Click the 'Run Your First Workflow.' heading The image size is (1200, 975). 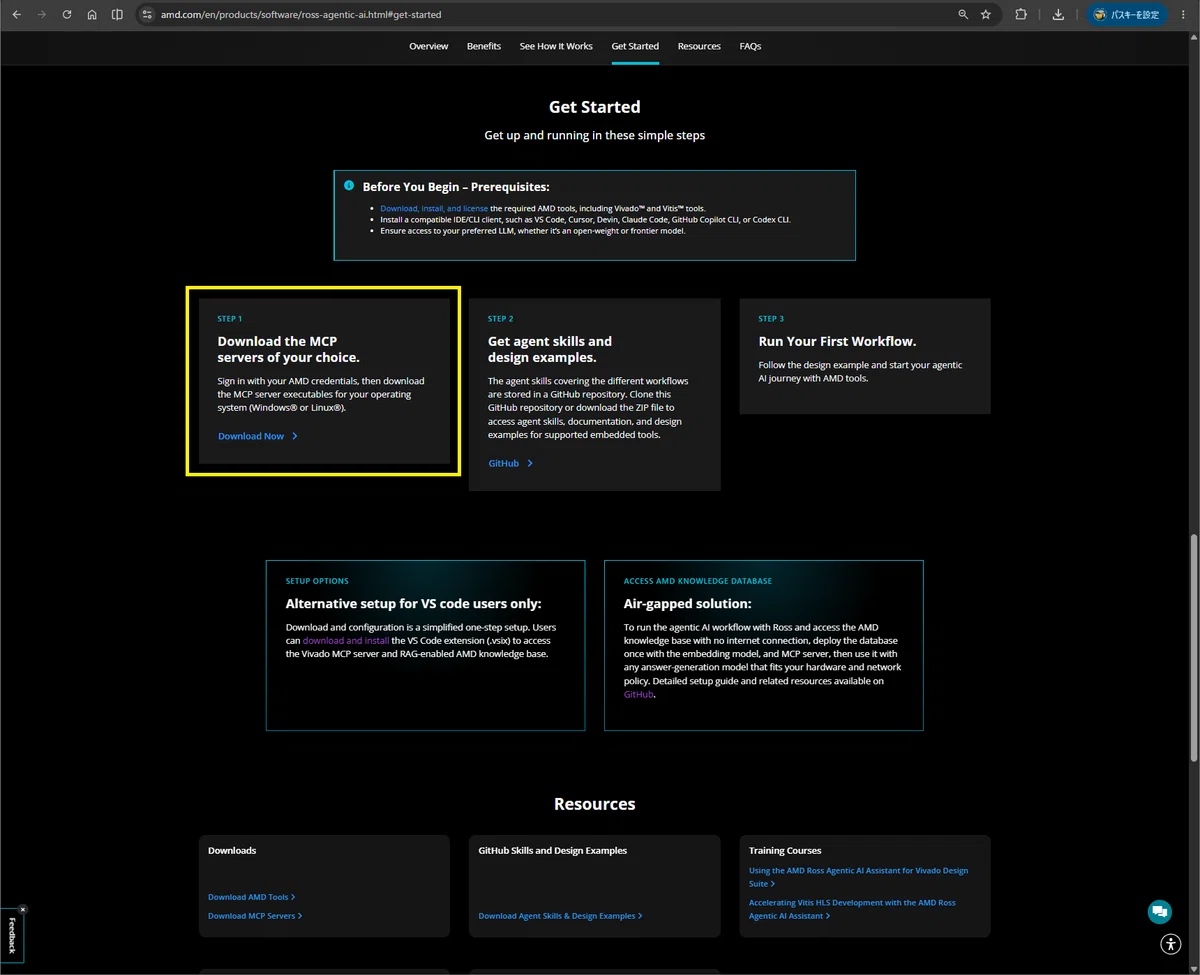pos(837,341)
